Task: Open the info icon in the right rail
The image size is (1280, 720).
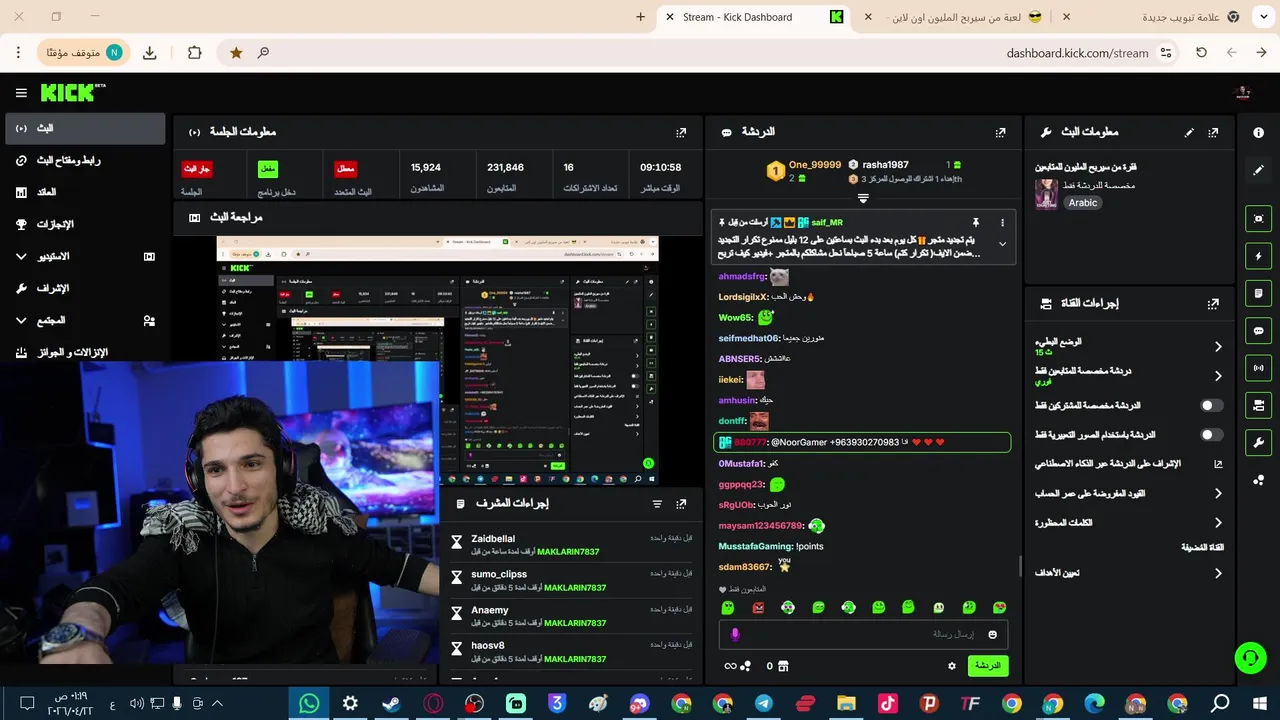Action: click(1258, 132)
